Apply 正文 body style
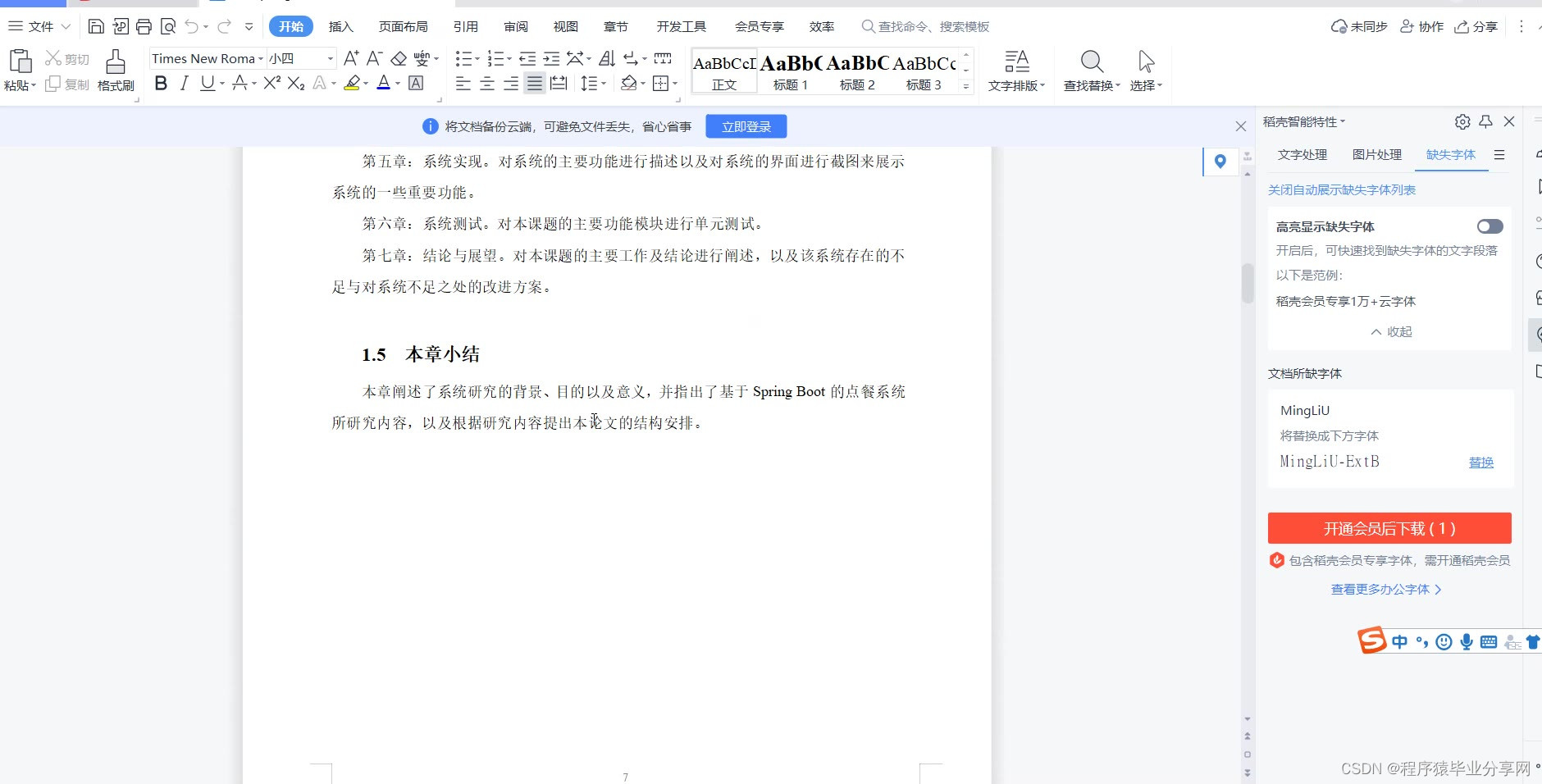 tap(724, 71)
